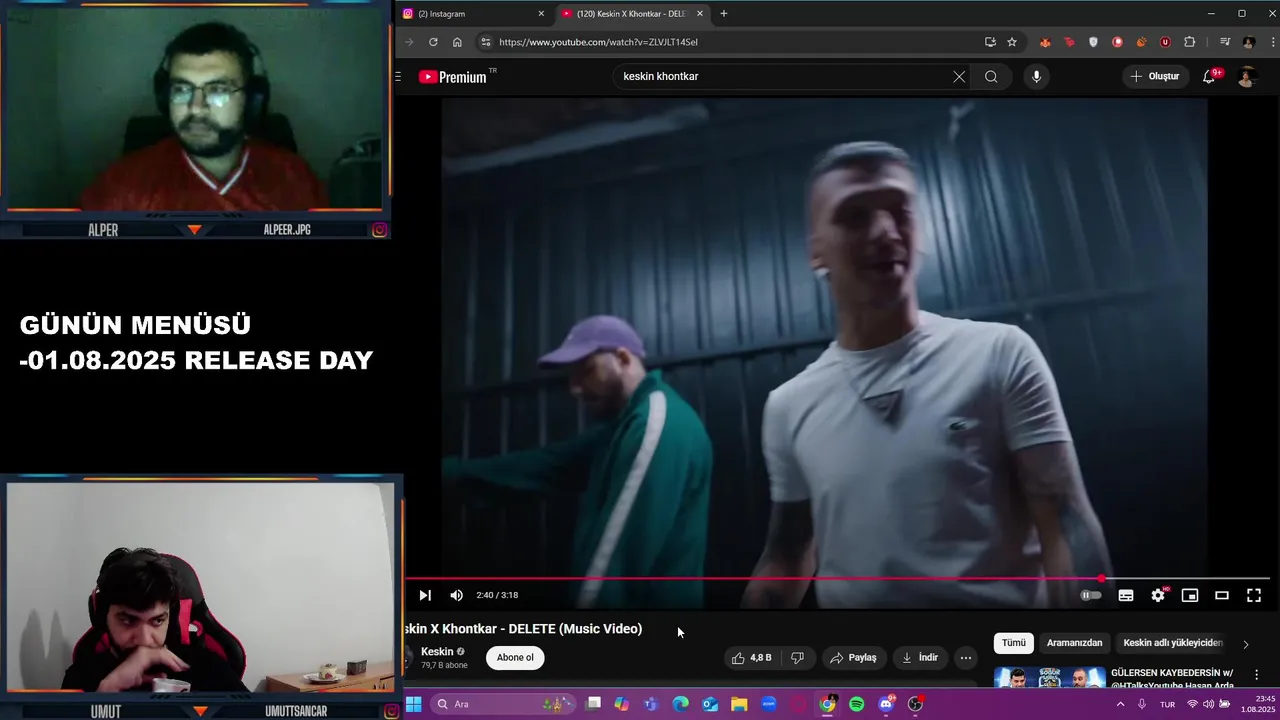
Task: Mute the YouTube player volume
Action: [456, 595]
